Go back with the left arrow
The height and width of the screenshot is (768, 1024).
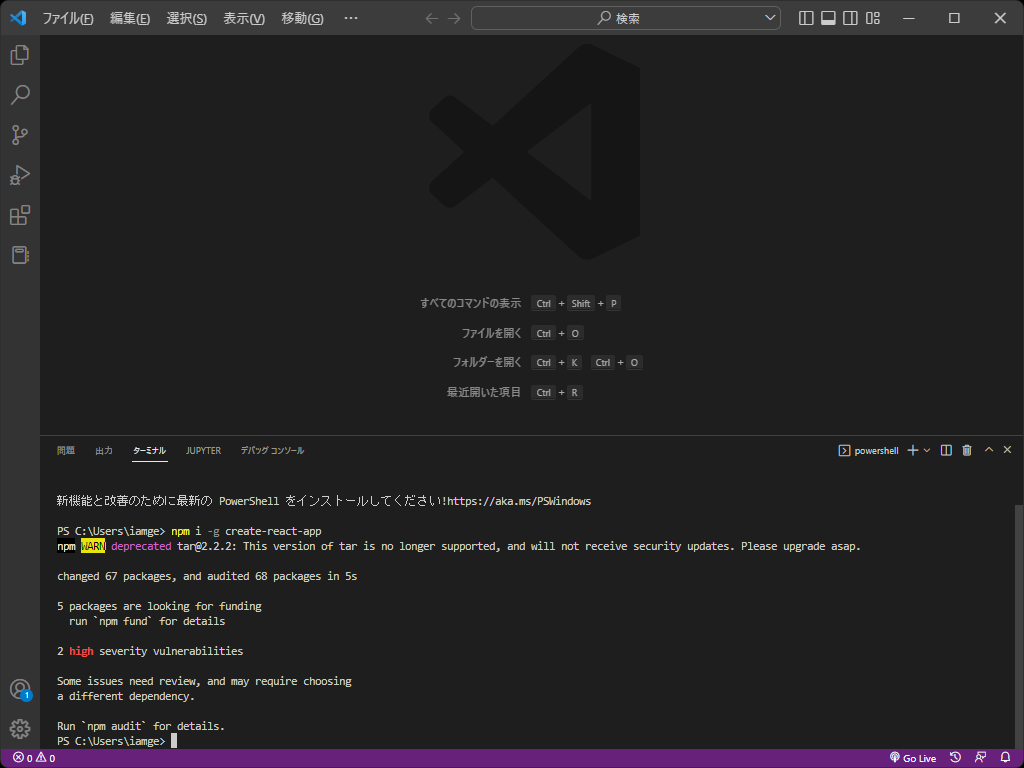tap(432, 18)
